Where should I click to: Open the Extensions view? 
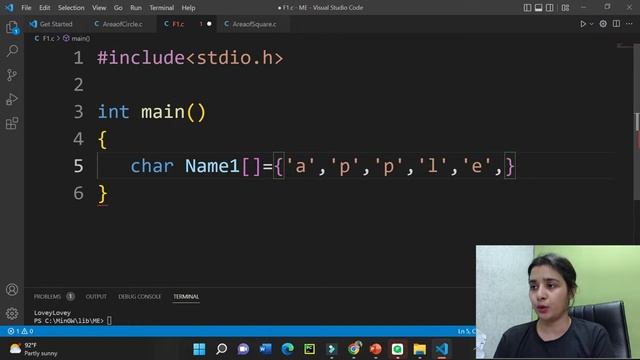tap(12, 123)
